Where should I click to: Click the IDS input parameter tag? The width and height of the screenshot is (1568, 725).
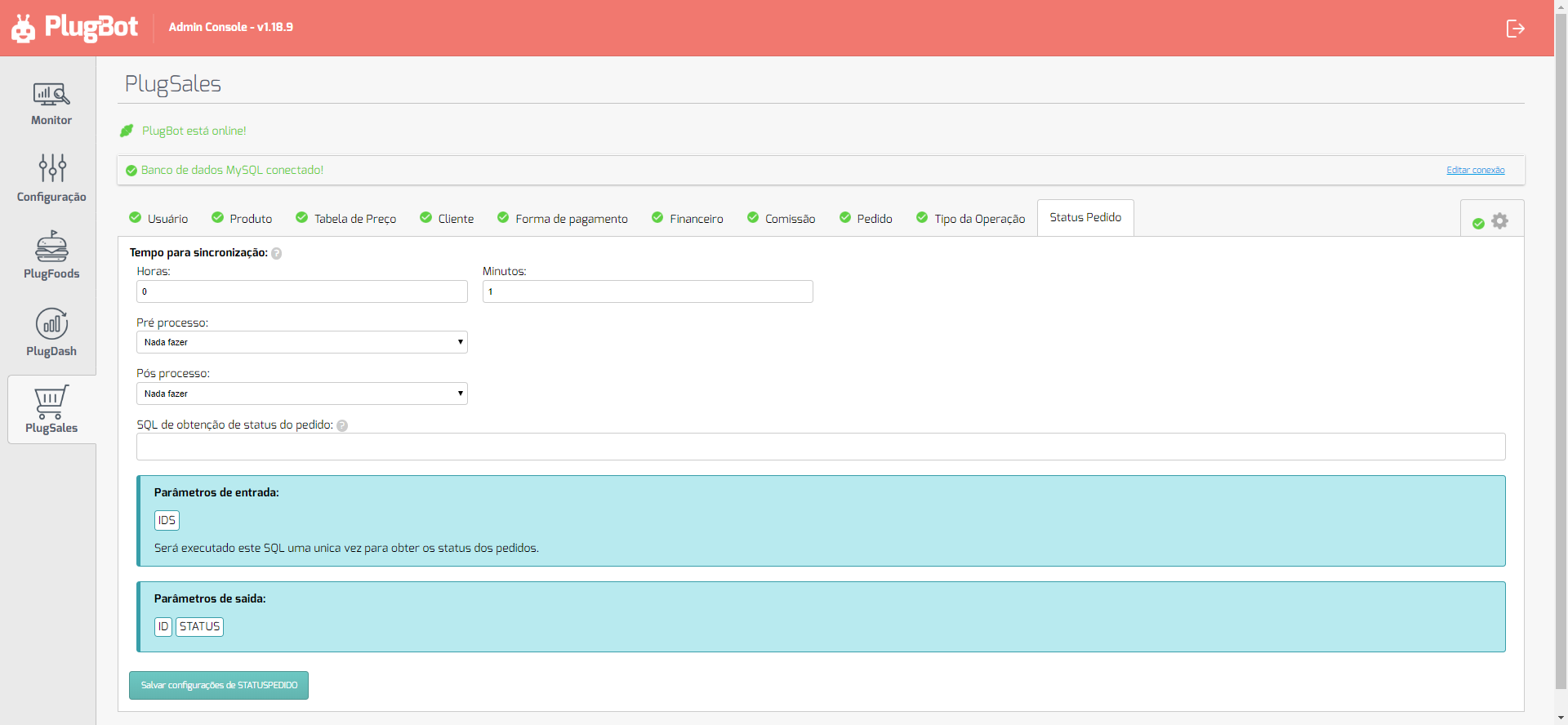167,520
